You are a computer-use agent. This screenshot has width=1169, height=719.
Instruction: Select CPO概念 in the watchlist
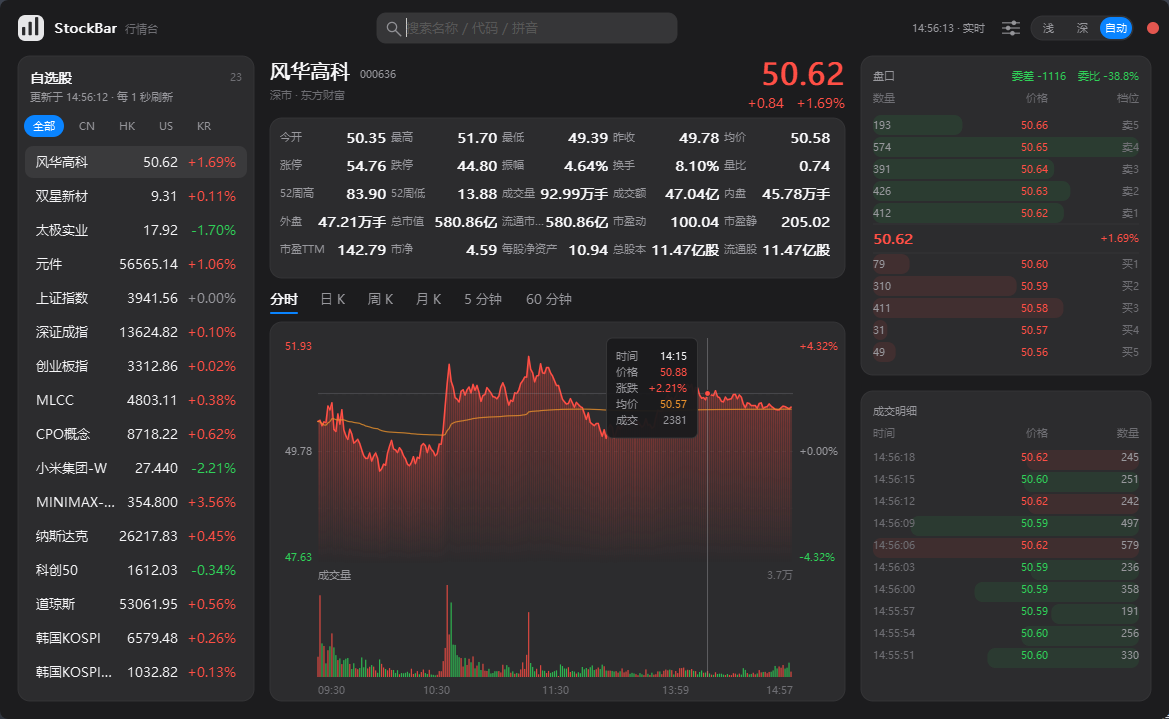[136, 434]
